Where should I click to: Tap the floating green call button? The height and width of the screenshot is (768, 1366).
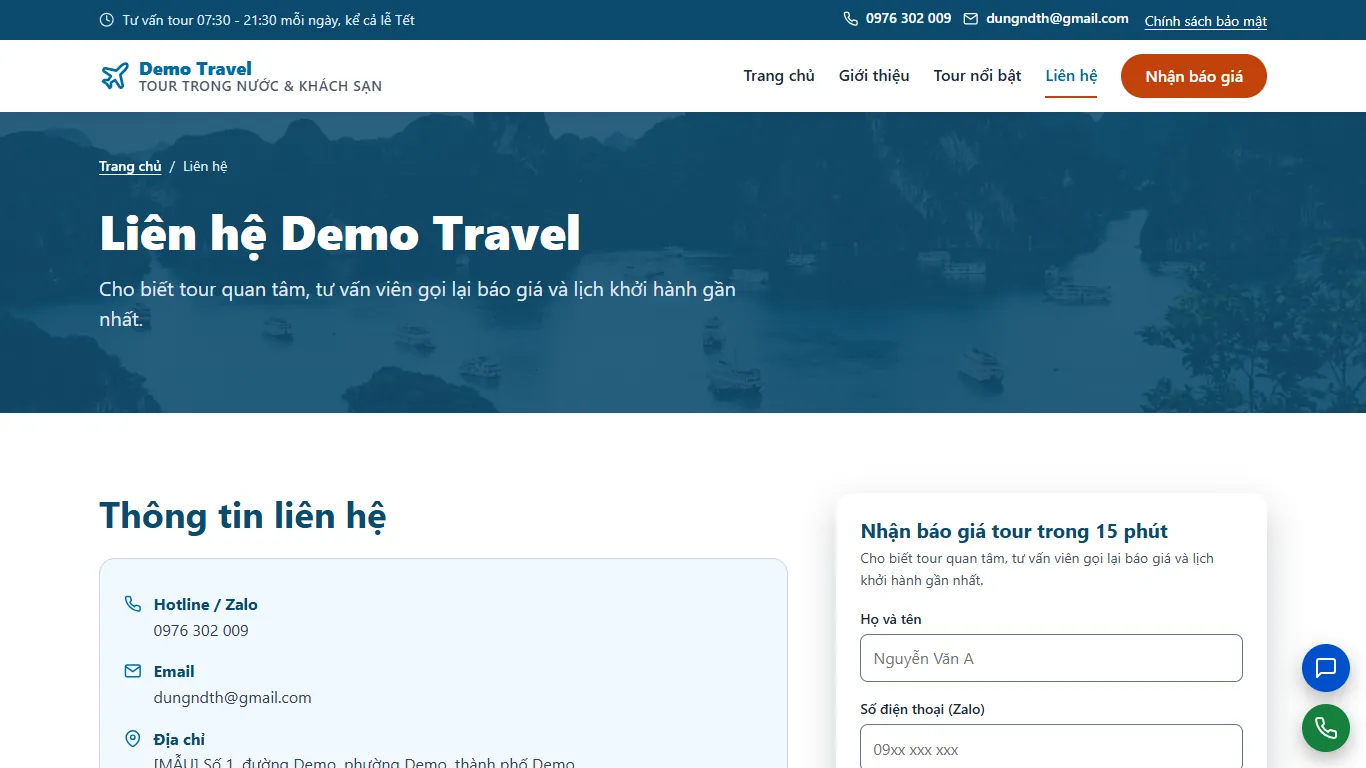(1326, 728)
